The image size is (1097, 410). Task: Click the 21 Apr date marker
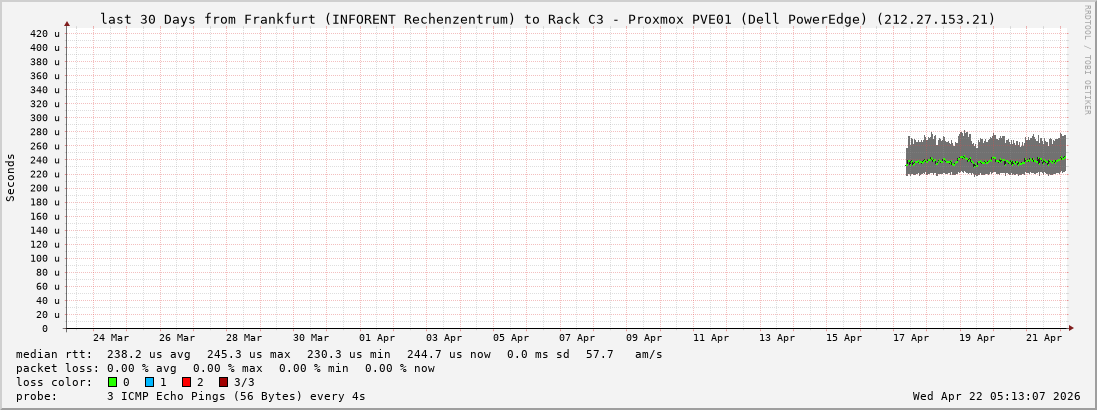coord(1044,338)
